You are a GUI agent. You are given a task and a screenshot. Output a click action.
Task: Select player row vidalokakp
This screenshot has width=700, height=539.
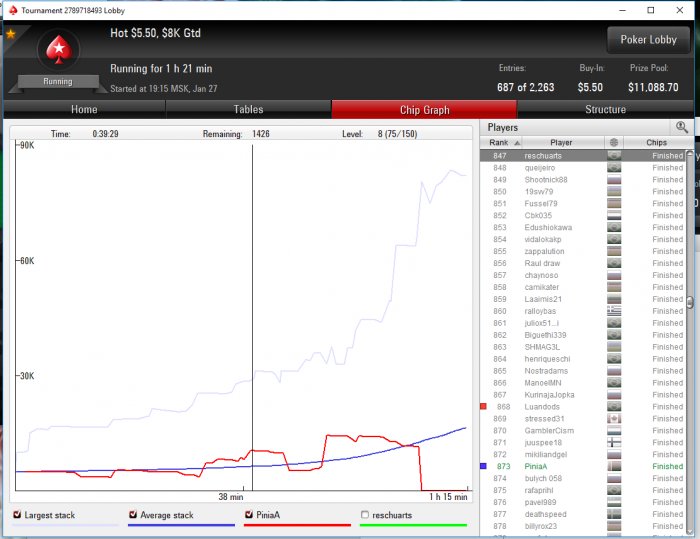pos(582,239)
